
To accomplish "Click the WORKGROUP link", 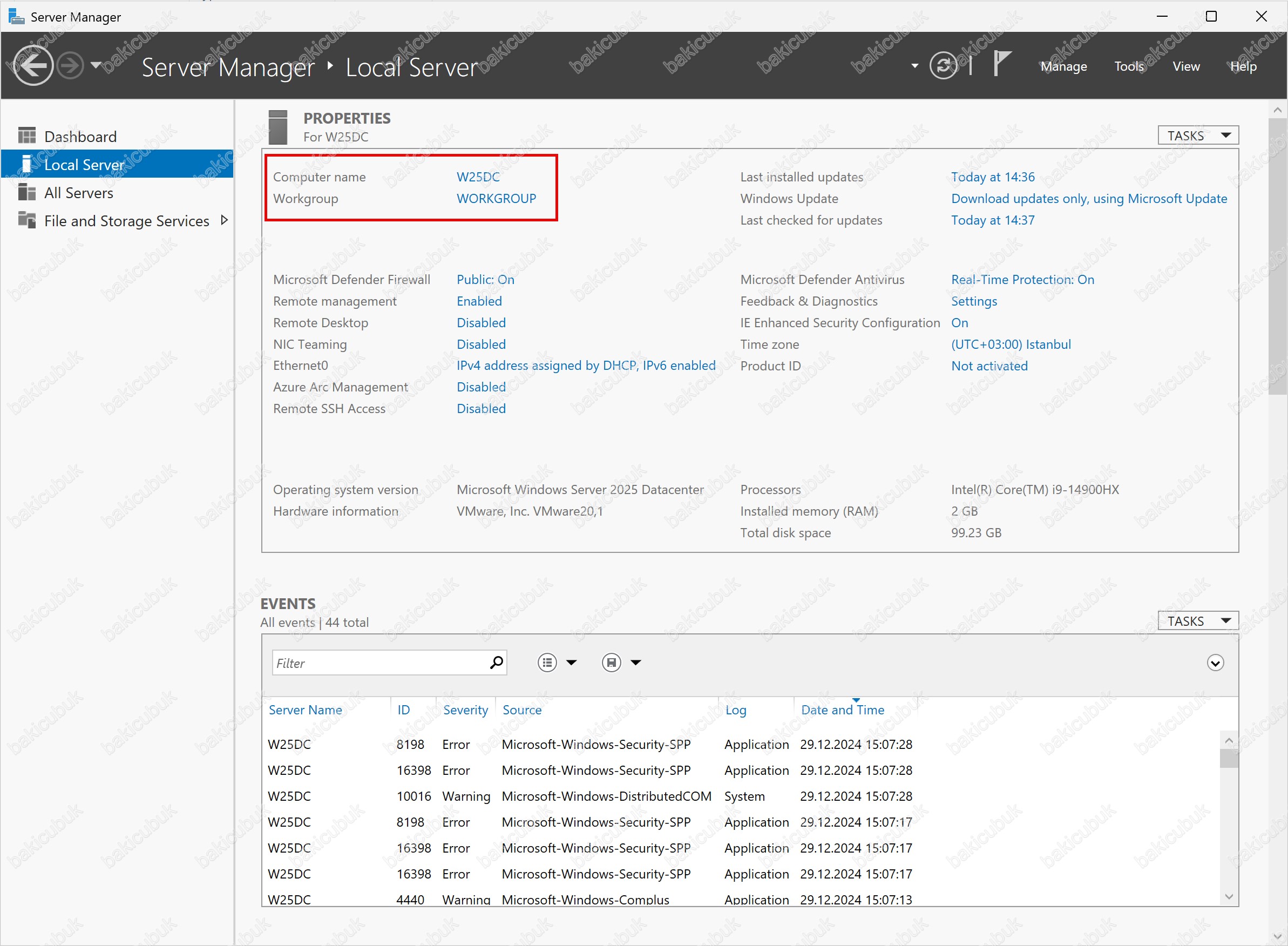I will [496, 198].
